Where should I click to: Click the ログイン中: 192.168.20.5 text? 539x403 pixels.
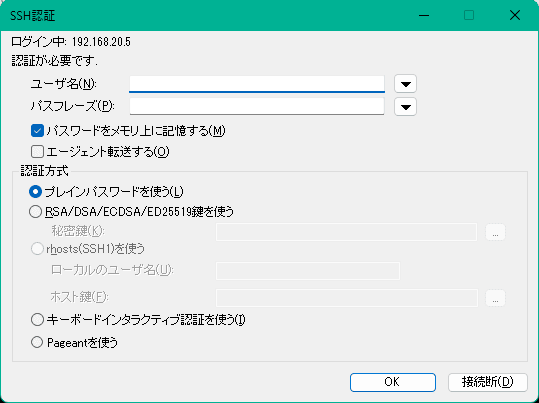[x=71, y=42]
